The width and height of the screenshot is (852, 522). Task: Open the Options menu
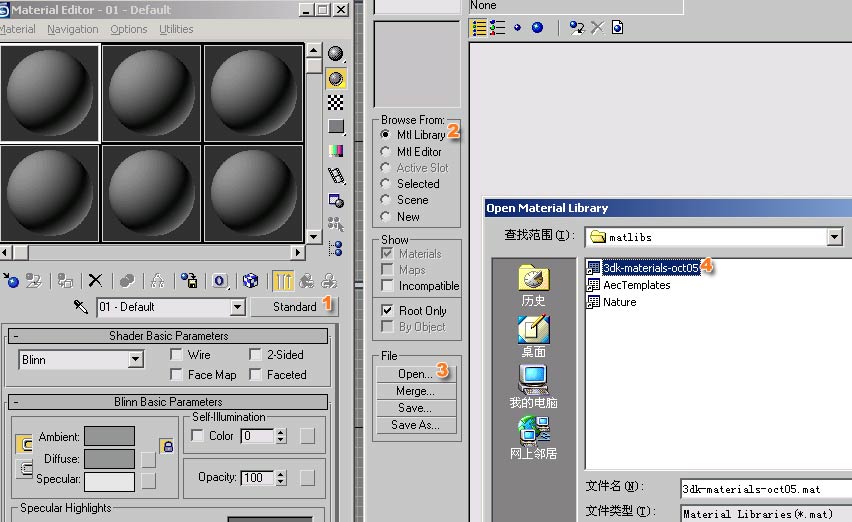coord(129,29)
